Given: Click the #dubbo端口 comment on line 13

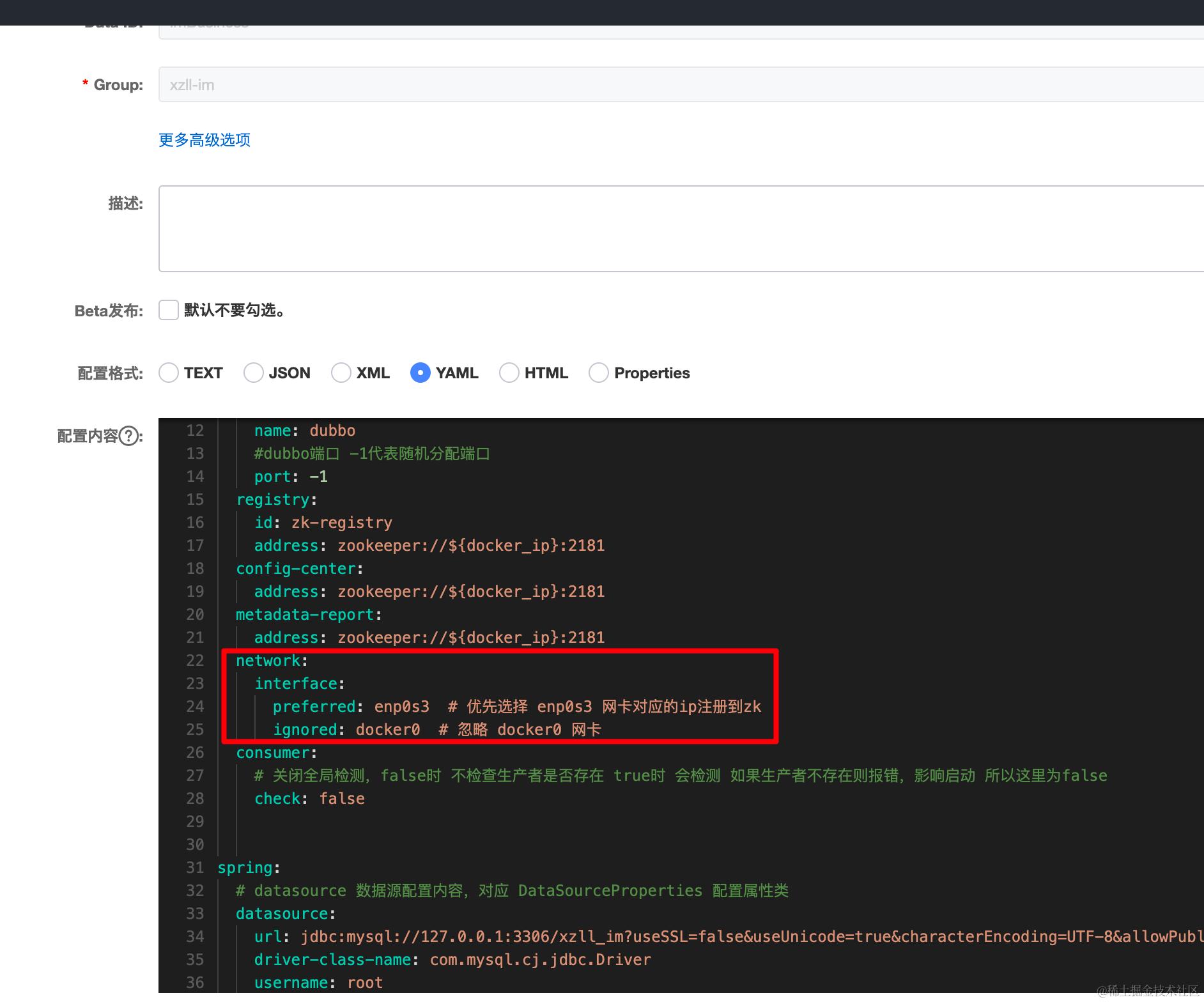Looking at the screenshot, I should coord(372,454).
